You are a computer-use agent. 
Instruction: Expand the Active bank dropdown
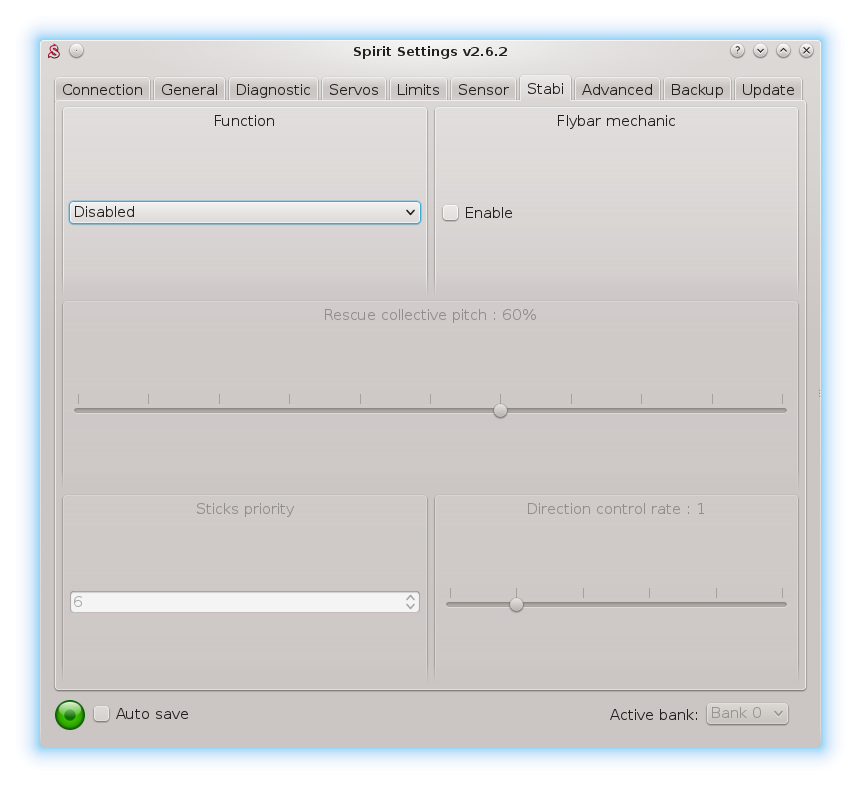coord(747,713)
